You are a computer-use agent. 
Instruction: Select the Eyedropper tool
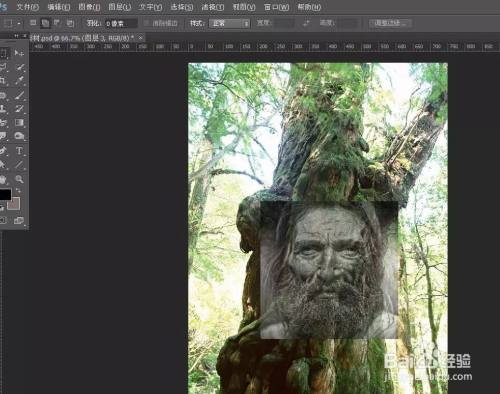click(x=19, y=81)
